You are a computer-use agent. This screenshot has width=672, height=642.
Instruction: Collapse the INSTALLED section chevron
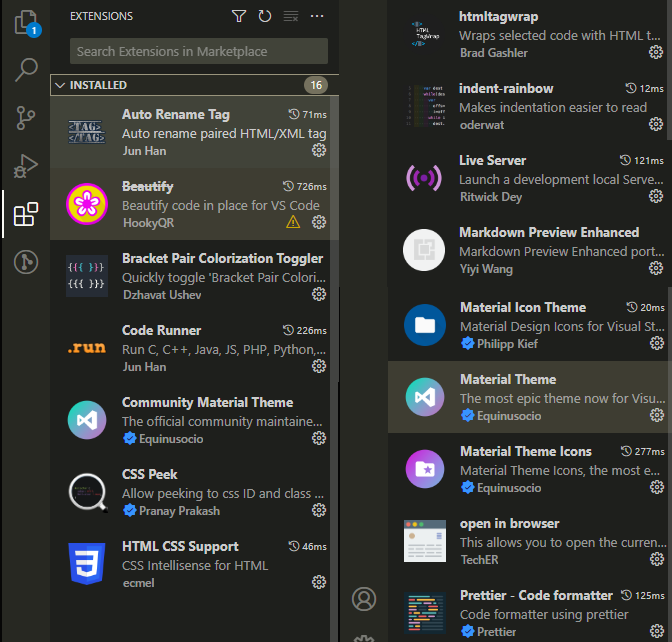pyautogui.click(x=60, y=85)
